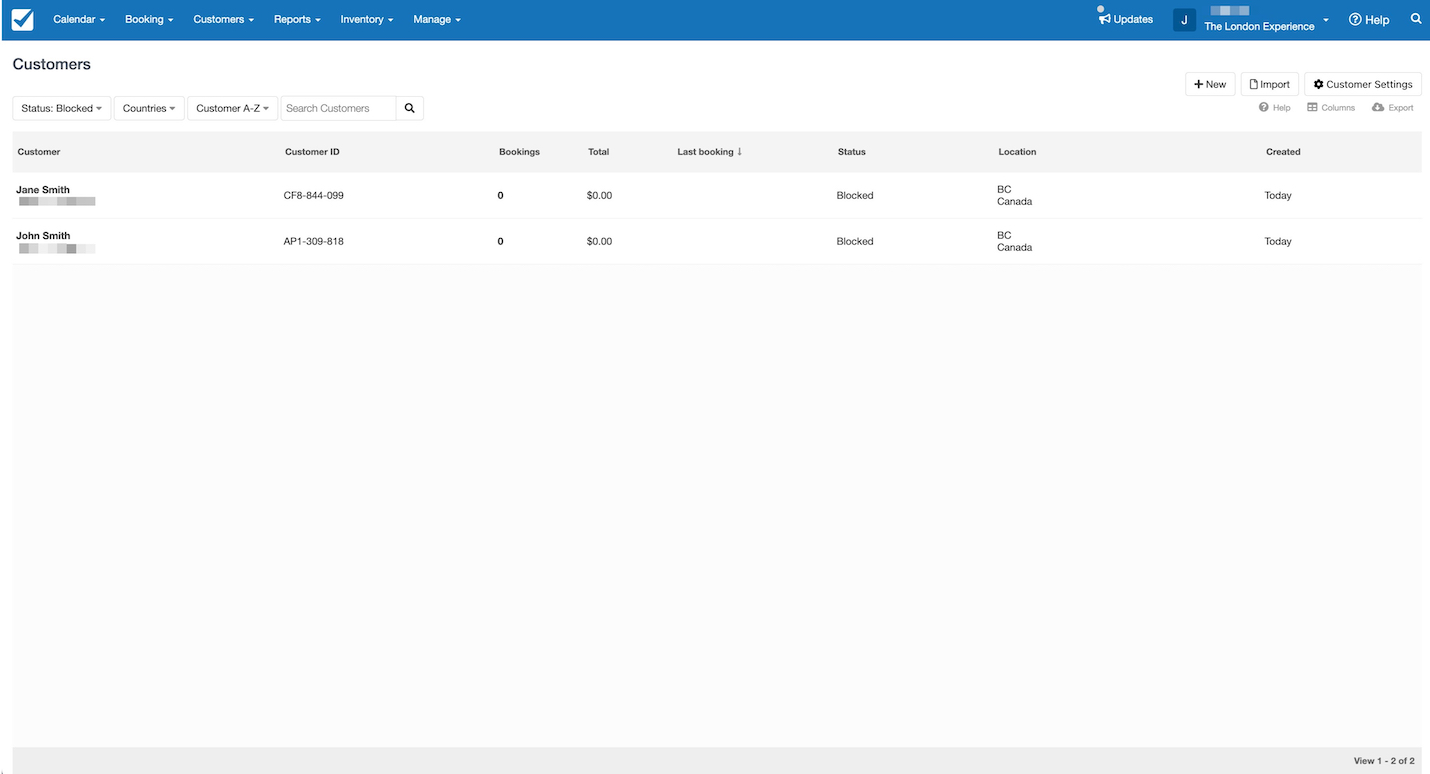
Task: Click Blocked status in Jane Smith row
Action: coord(855,196)
